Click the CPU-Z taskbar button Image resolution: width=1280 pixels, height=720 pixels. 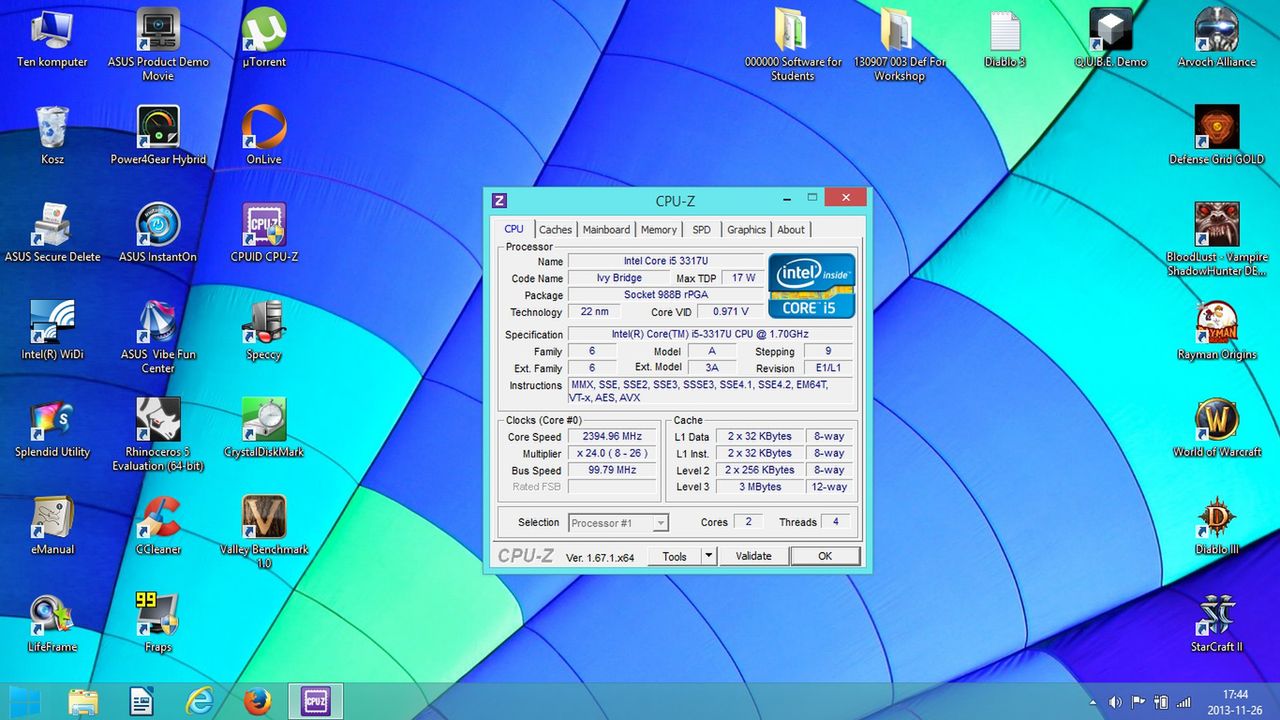[316, 701]
